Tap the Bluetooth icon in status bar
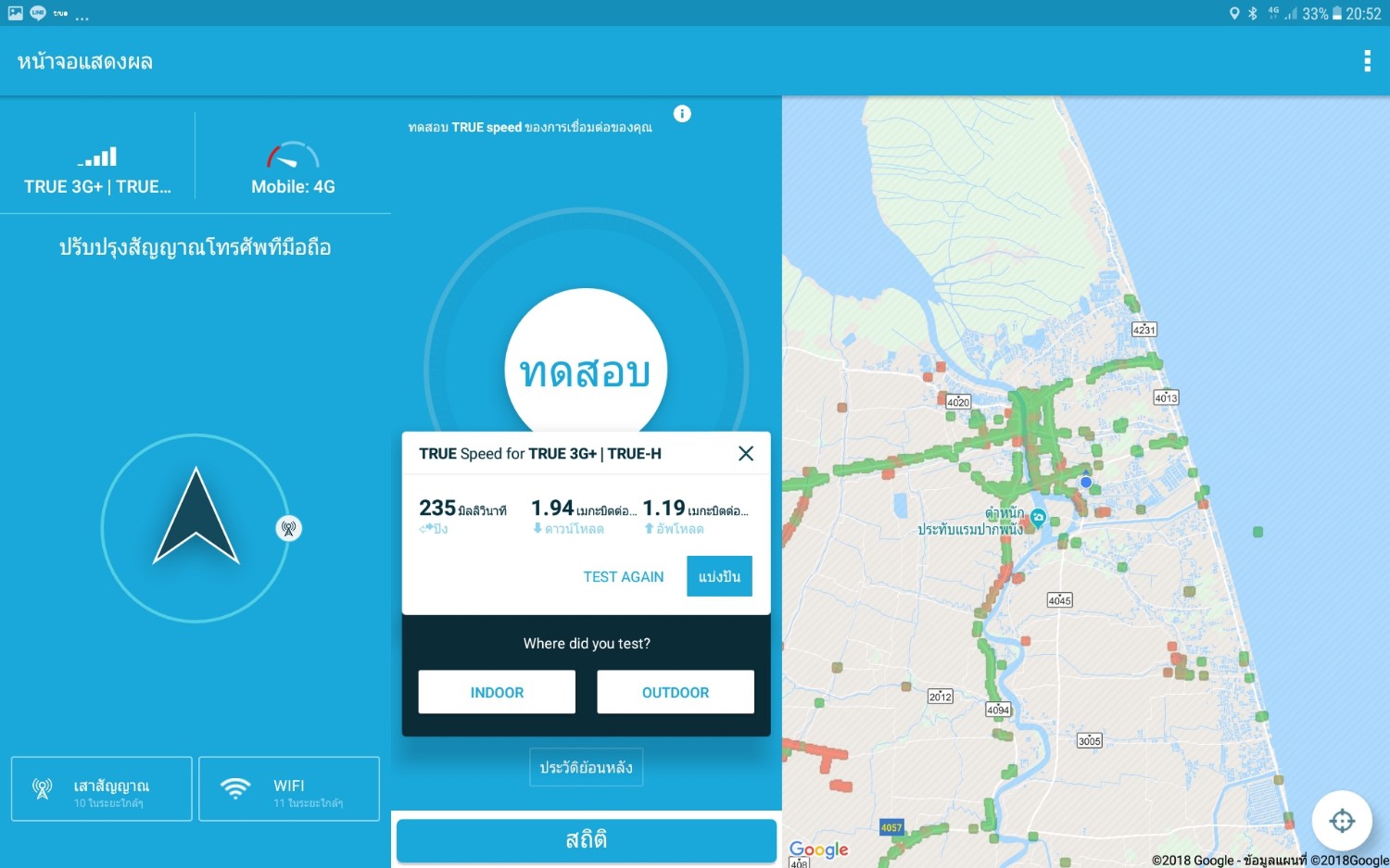Viewport: 1390px width, 868px height. [1253, 14]
